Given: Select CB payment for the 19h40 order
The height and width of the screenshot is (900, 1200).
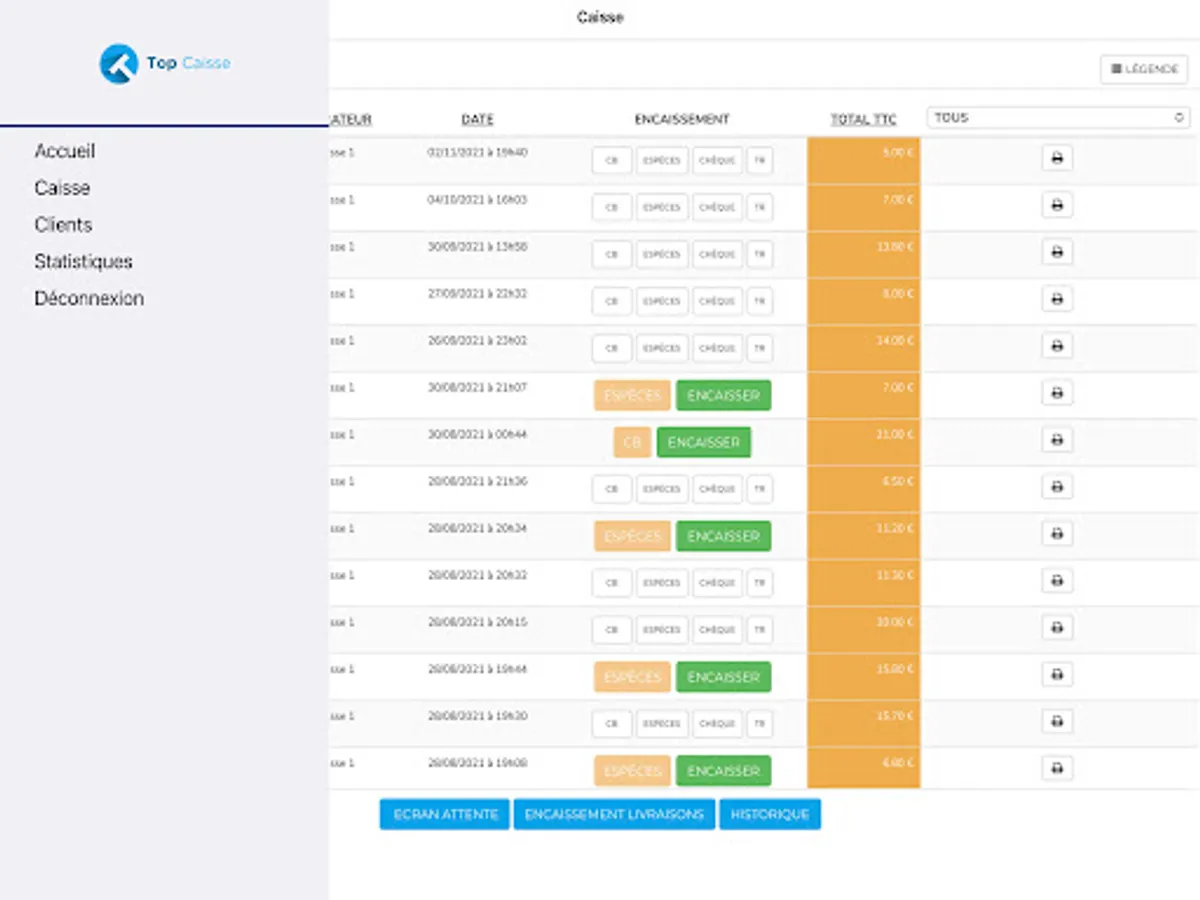Looking at the screenshot, I should (x=612, y=161).
